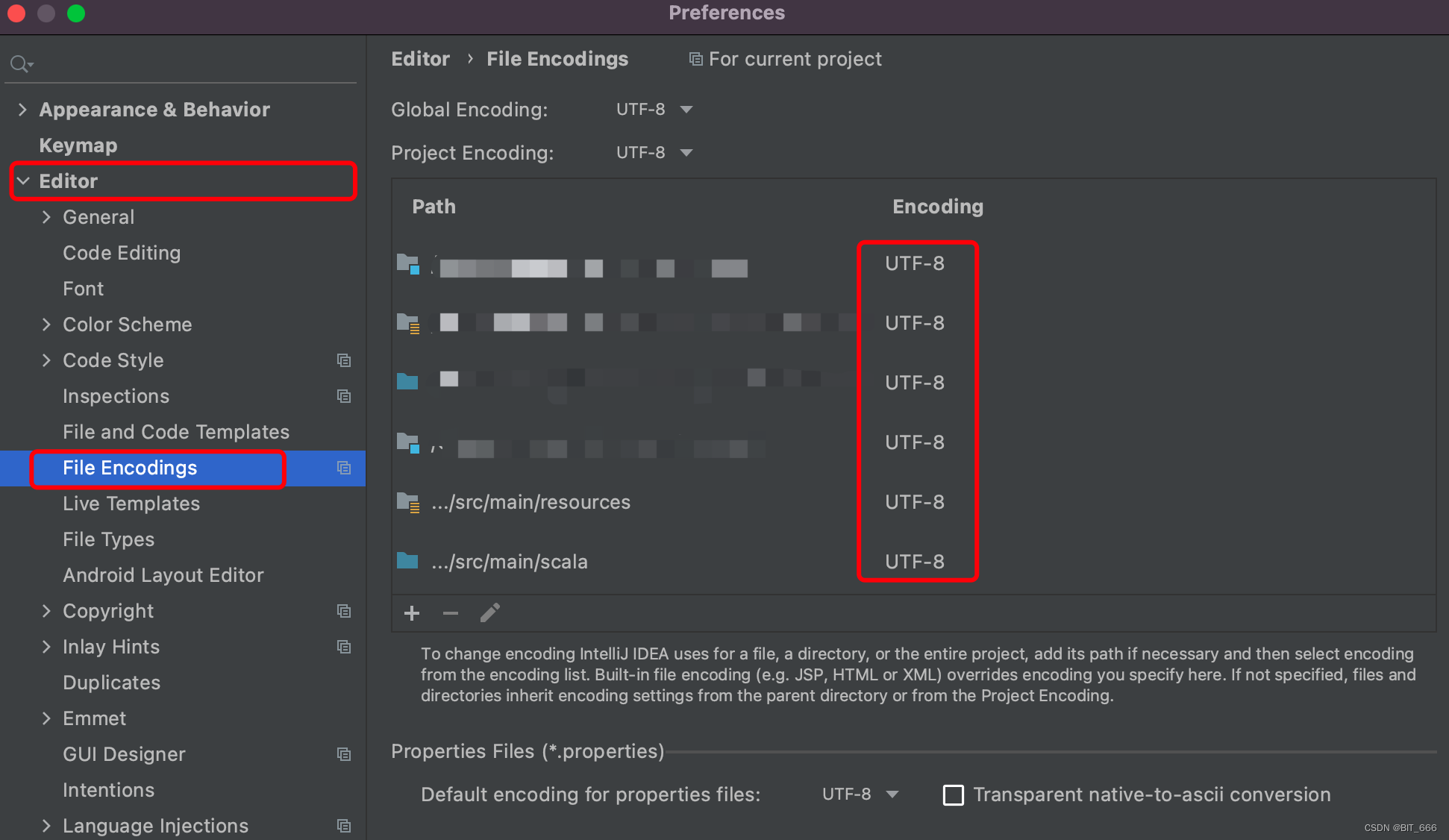1449x840 pixels.
Task: Select Live Templates in the sidebar
Action: (131, 504)
